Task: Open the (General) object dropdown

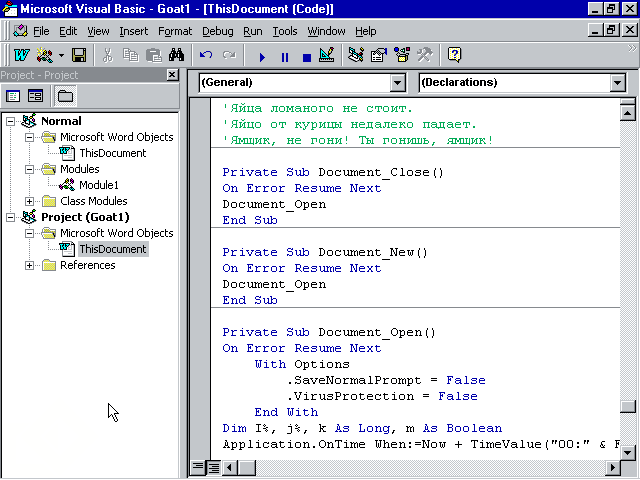Action: (397, 83)
